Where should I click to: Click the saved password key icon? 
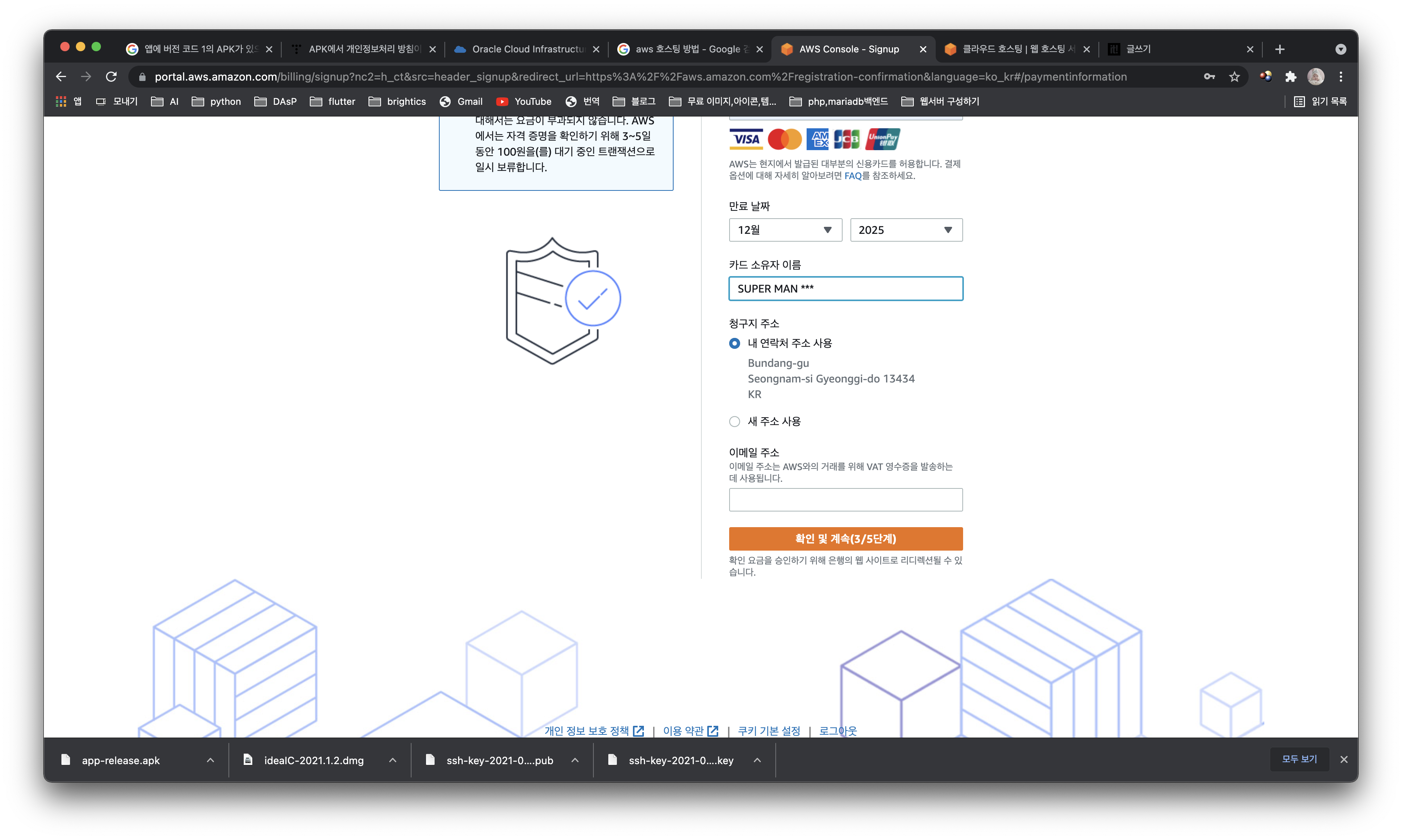(1209, 76)
